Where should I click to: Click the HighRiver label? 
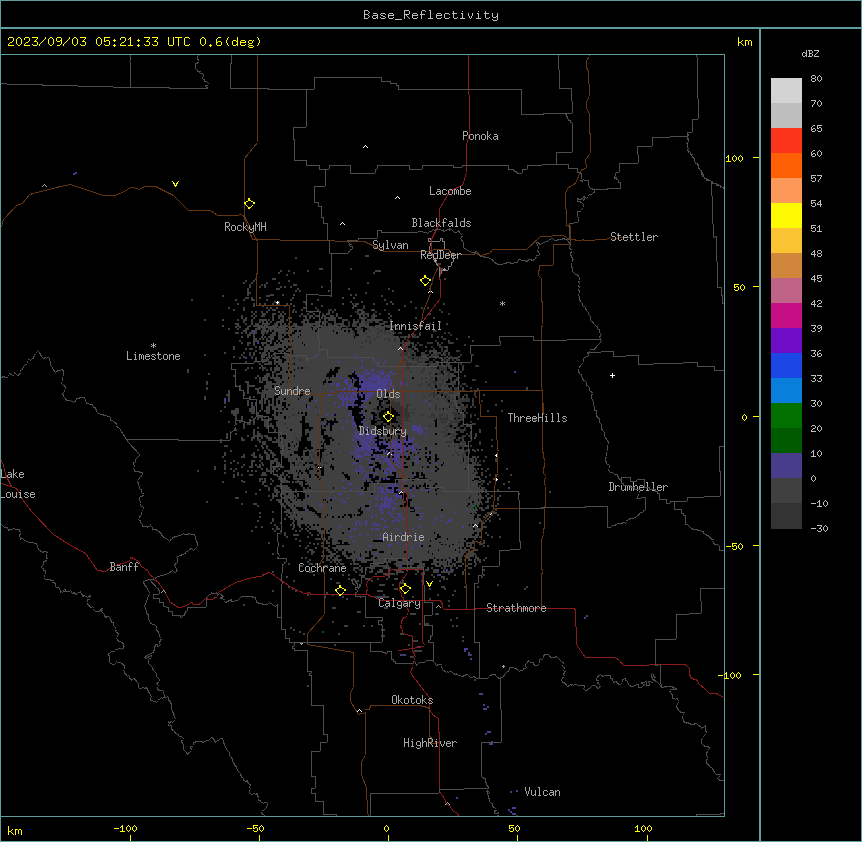(430, 743)
